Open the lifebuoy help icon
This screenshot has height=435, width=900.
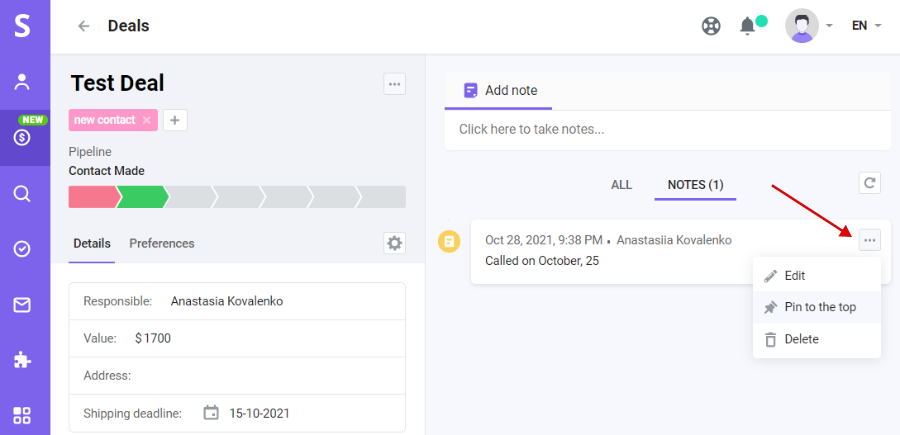(711, 26)
